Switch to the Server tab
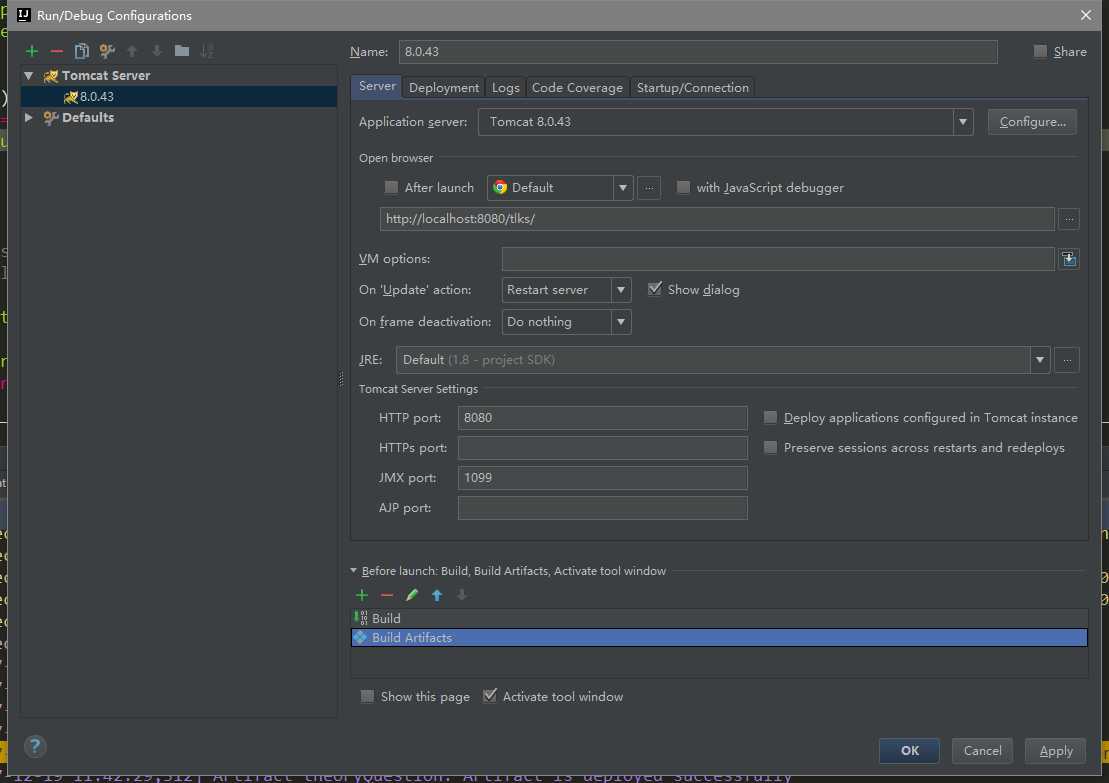This screenshot has width=1109, height=783. click(x=377, y=86)
